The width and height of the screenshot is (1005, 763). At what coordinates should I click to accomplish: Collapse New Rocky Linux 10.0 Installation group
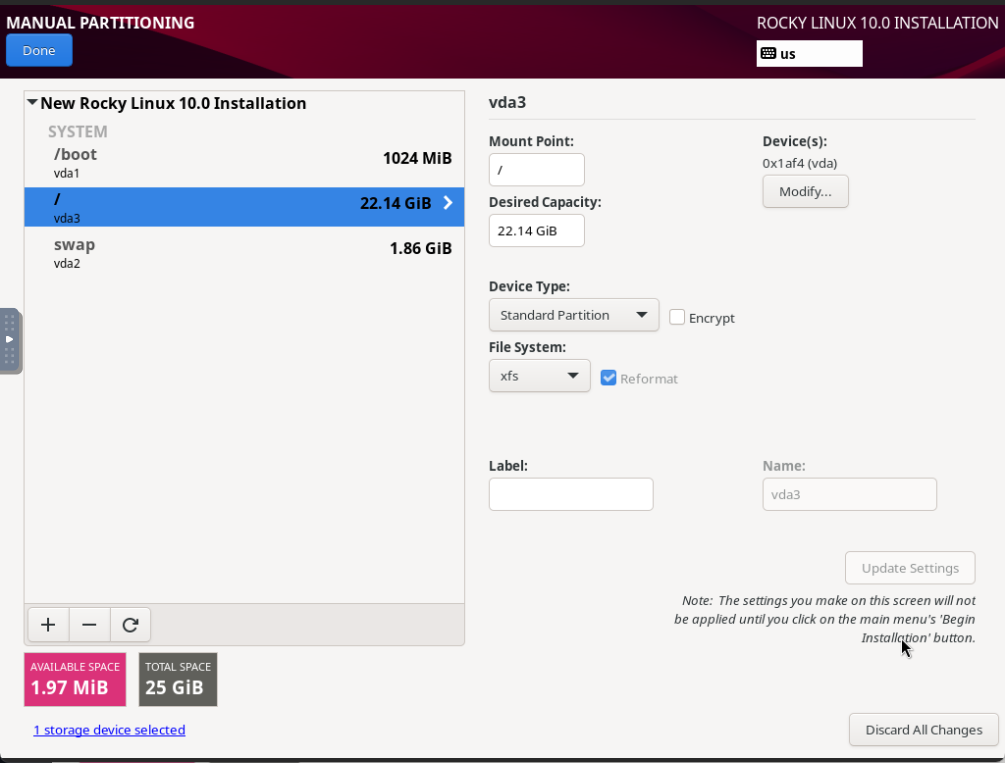pyautogui.click(x=32, y=103)
